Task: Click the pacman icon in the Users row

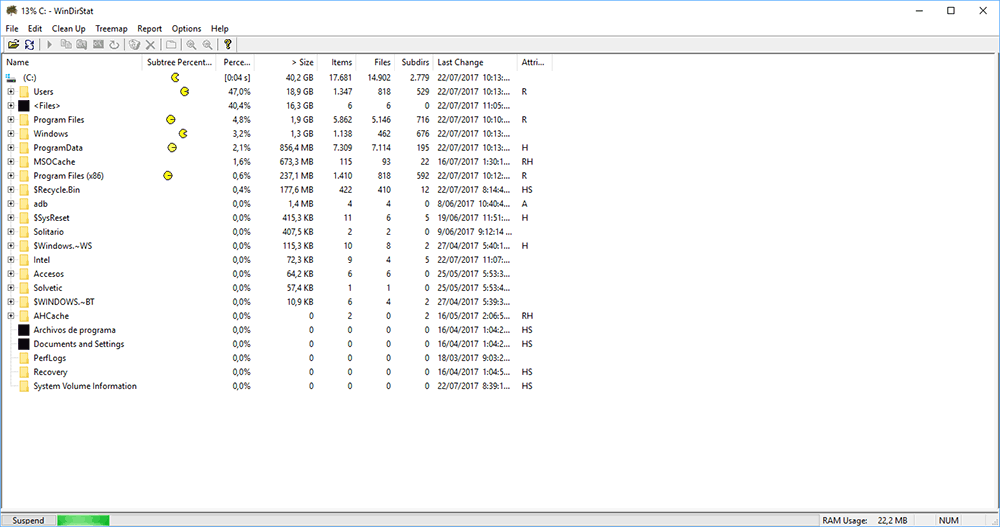Action: click(184, 92)
